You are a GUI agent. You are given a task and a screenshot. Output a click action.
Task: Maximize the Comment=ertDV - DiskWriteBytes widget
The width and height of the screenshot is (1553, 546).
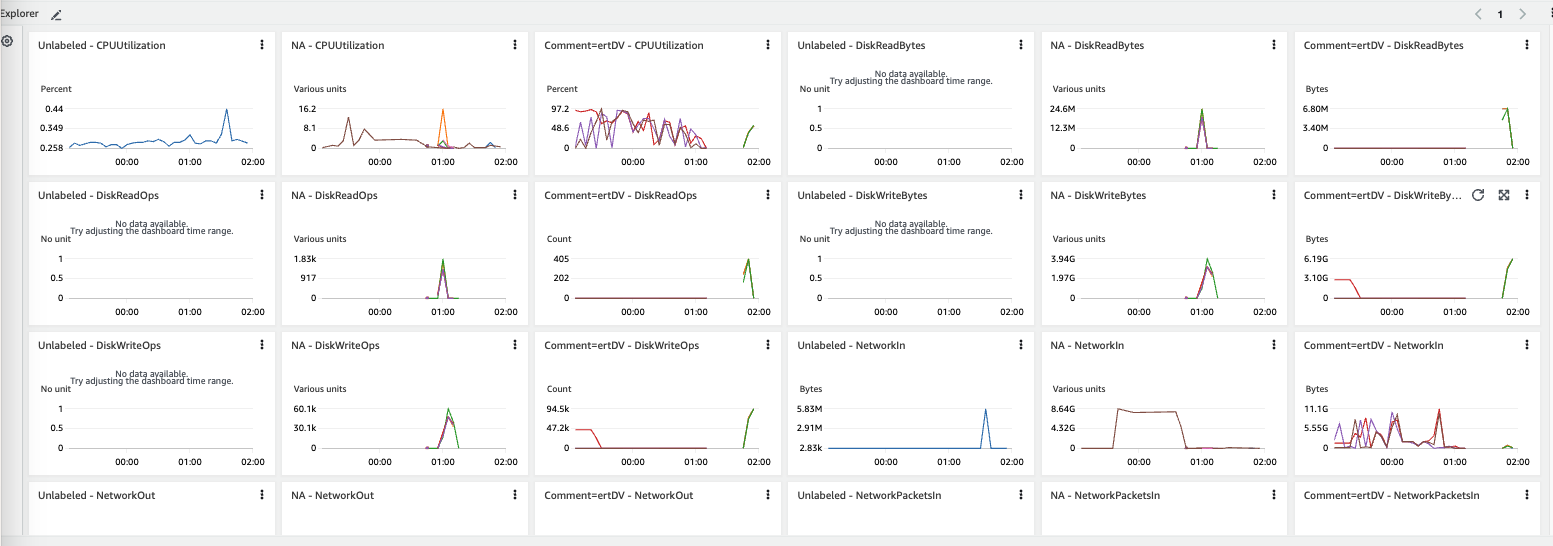pyautogui.click(x=1503, y=195)
